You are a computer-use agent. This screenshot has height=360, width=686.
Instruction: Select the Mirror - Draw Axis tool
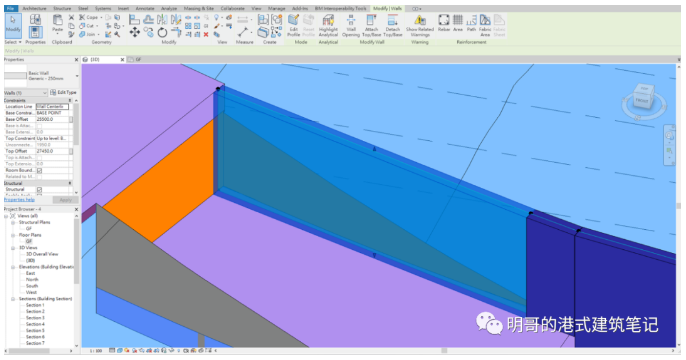click(176, 19)
